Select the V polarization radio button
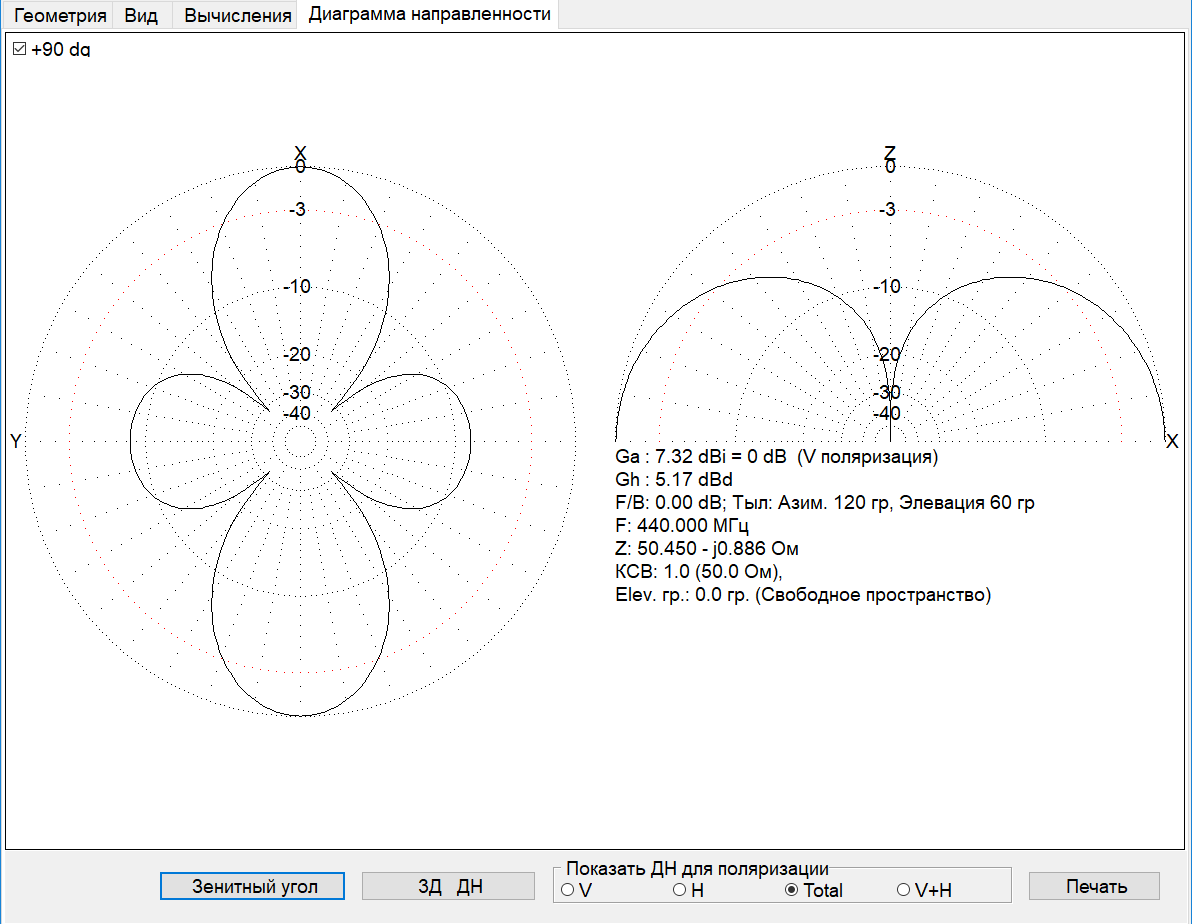The height and width of the screenshot is (924, 1192). coord(567,890)
